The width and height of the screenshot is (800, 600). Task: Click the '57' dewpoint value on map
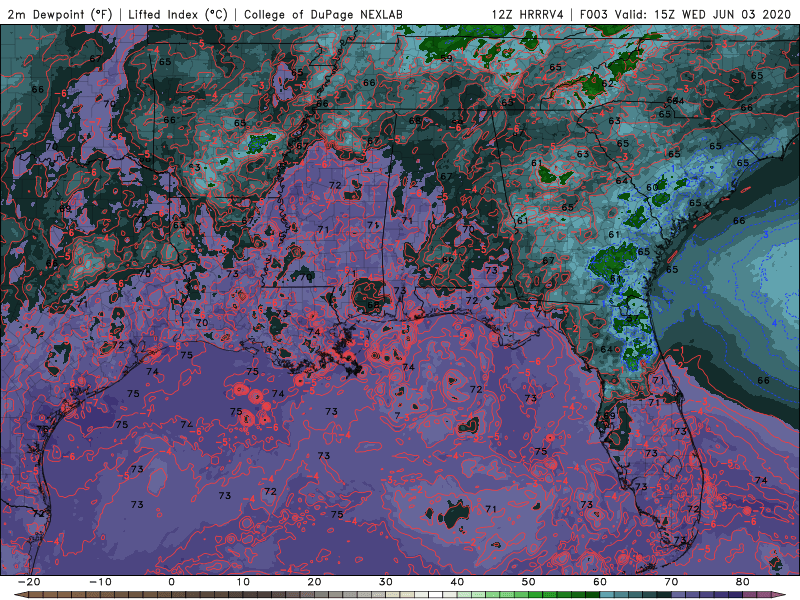pyautogui.click(x=633, y=318)
